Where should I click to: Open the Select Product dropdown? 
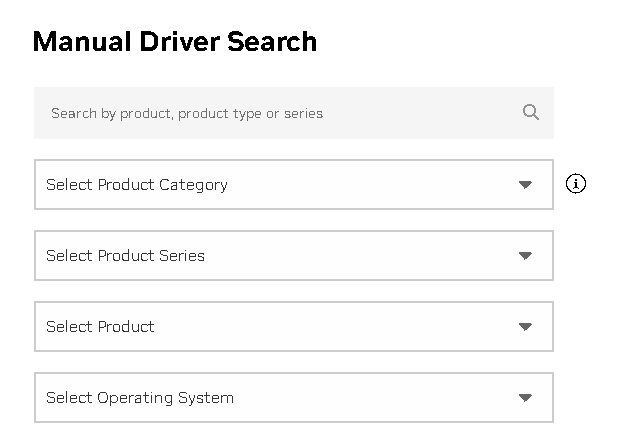tap(293, 327)
